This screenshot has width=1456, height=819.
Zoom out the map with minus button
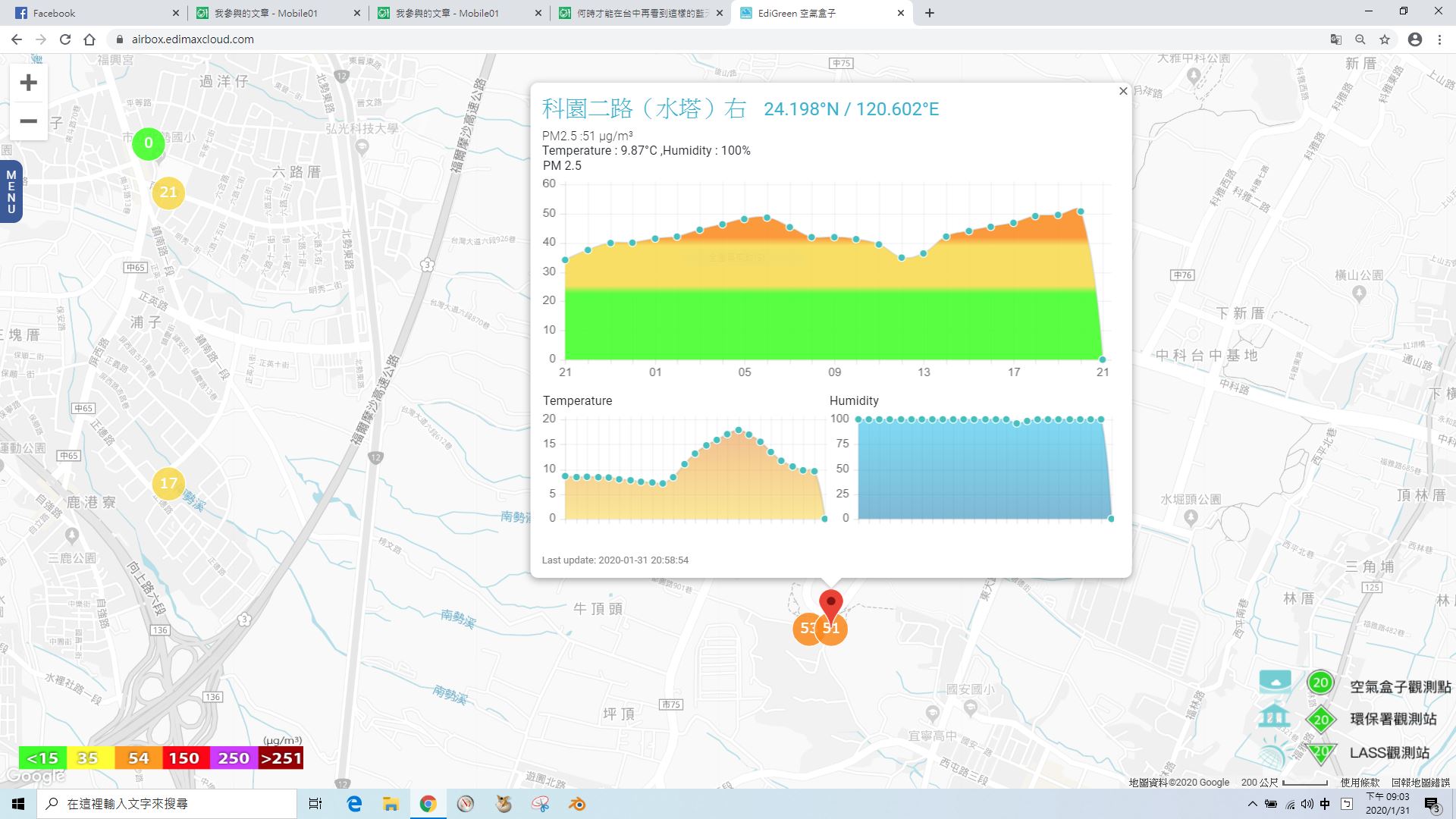pos(29,121)
